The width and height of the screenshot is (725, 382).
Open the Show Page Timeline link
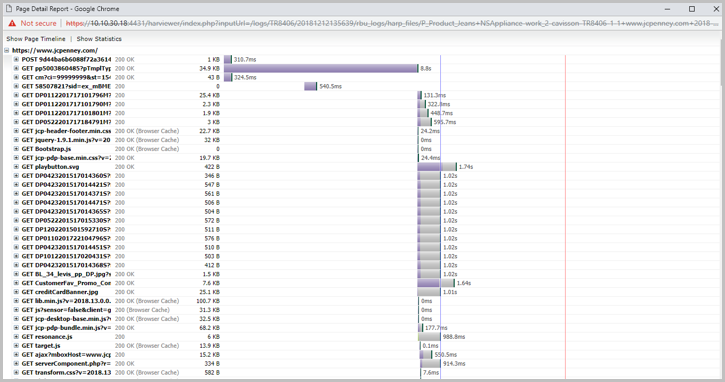click(36, 39)
